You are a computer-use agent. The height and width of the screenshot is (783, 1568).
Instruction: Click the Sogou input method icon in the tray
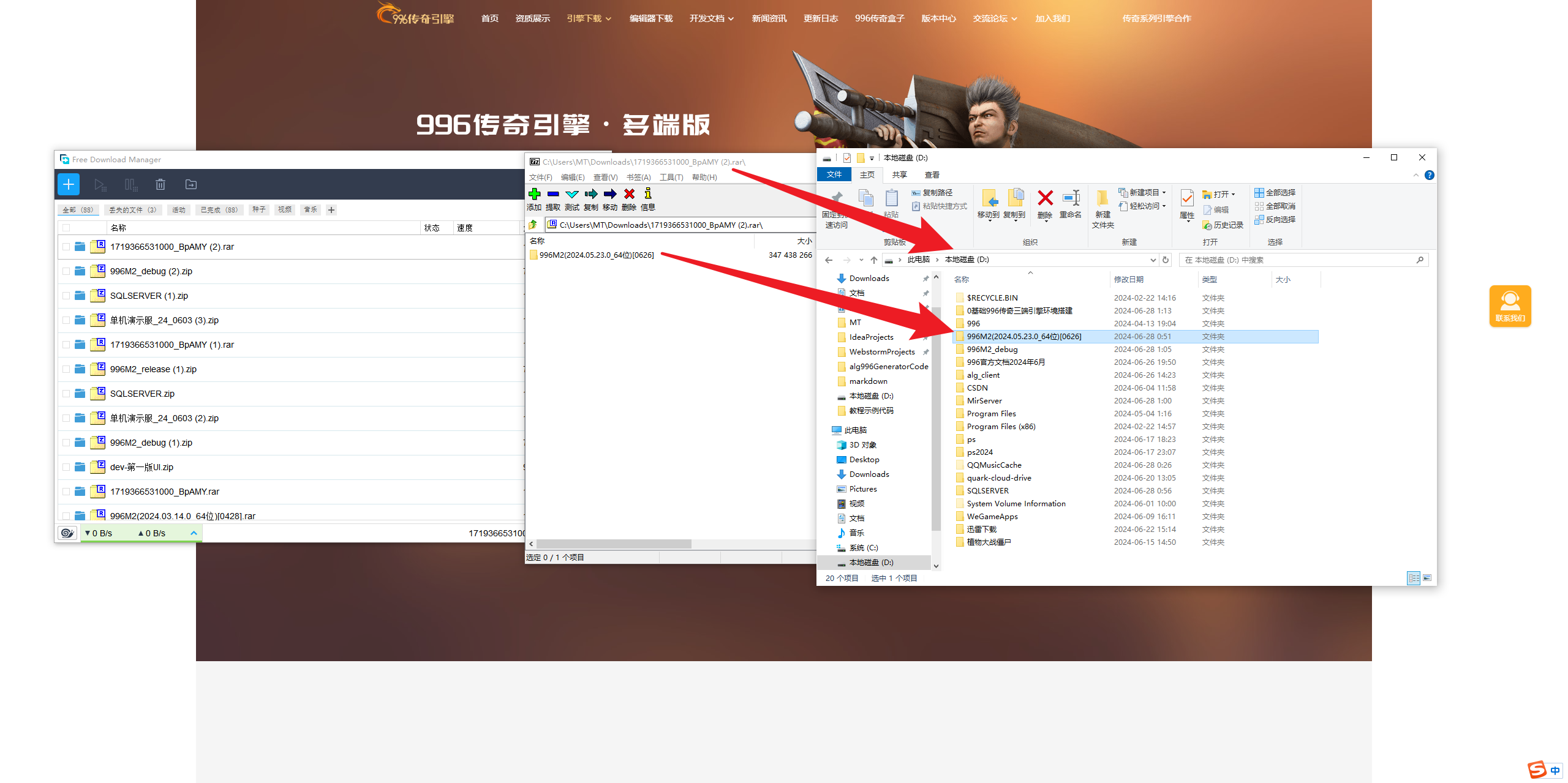[x=1537, y=770]
